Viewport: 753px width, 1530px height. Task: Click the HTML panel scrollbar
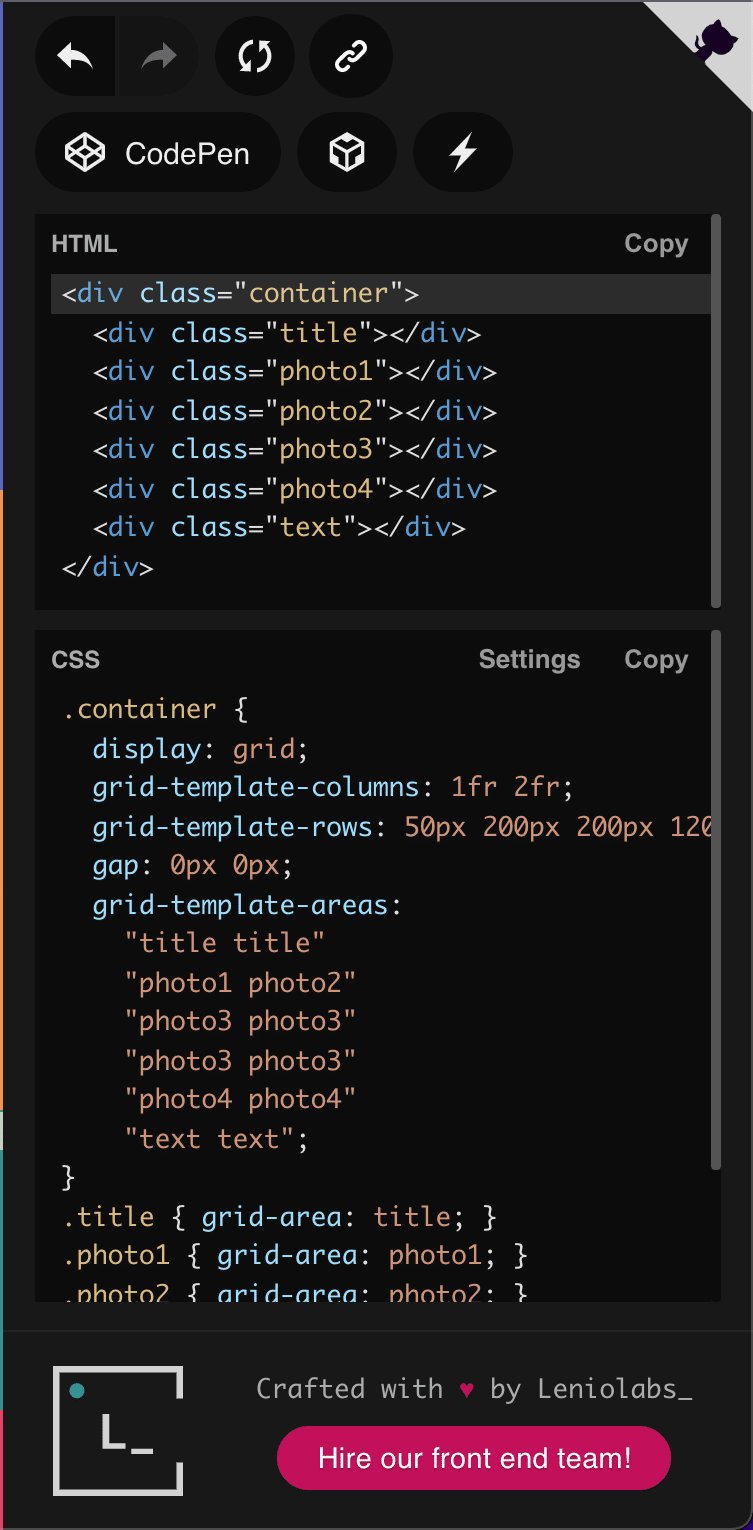[x=716, y=411]
